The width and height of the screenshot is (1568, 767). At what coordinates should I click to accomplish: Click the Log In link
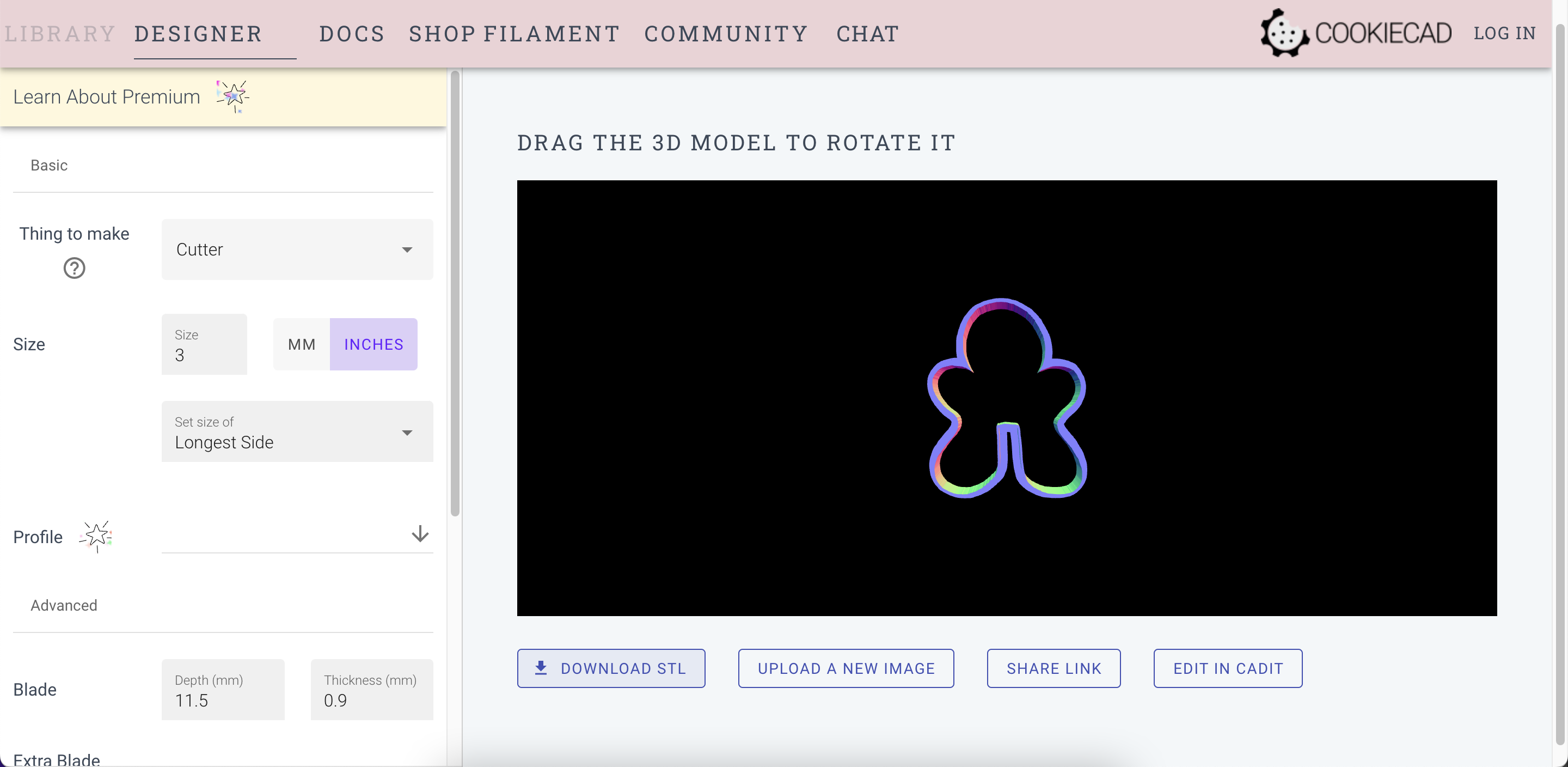click(1504, 34)
